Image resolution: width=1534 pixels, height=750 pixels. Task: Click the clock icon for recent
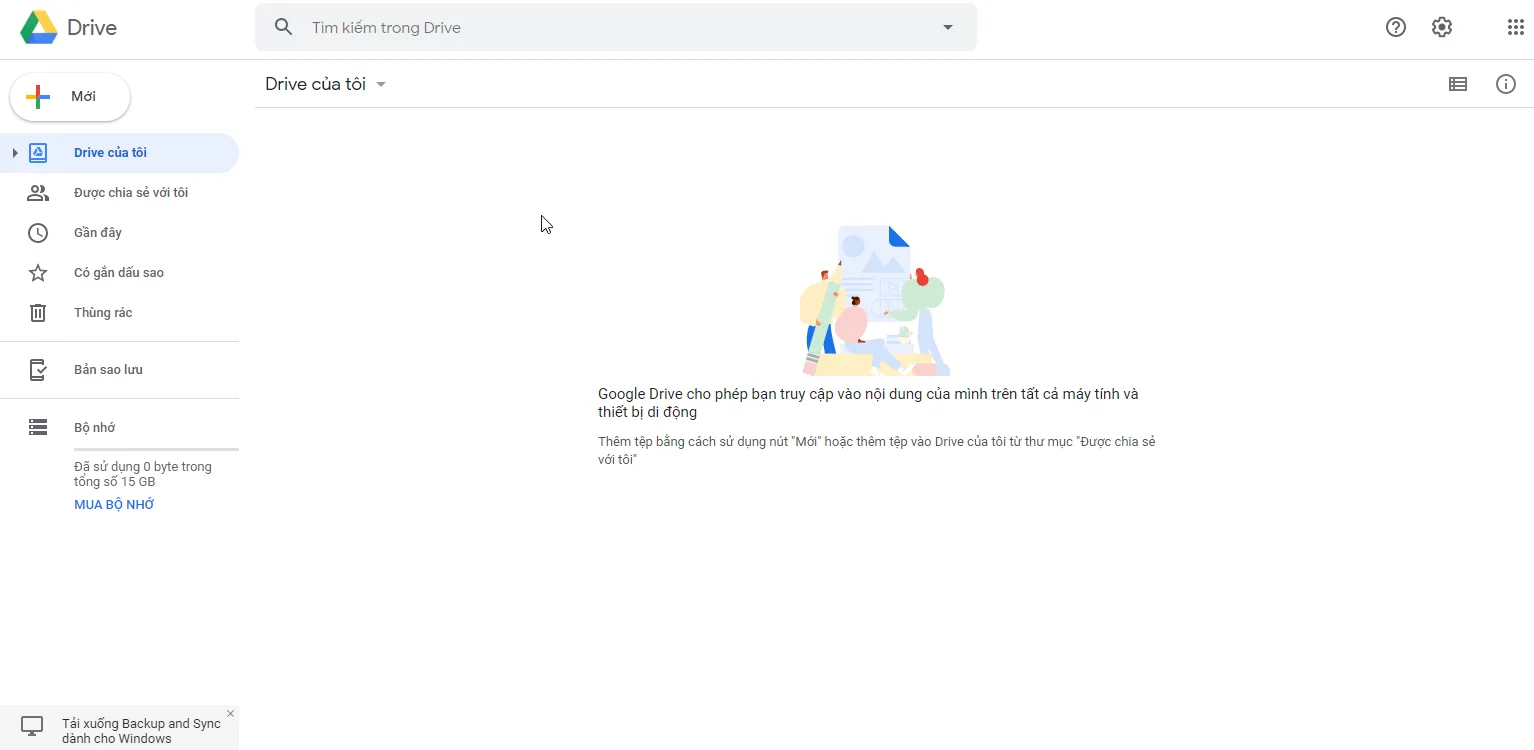point(38,233)
